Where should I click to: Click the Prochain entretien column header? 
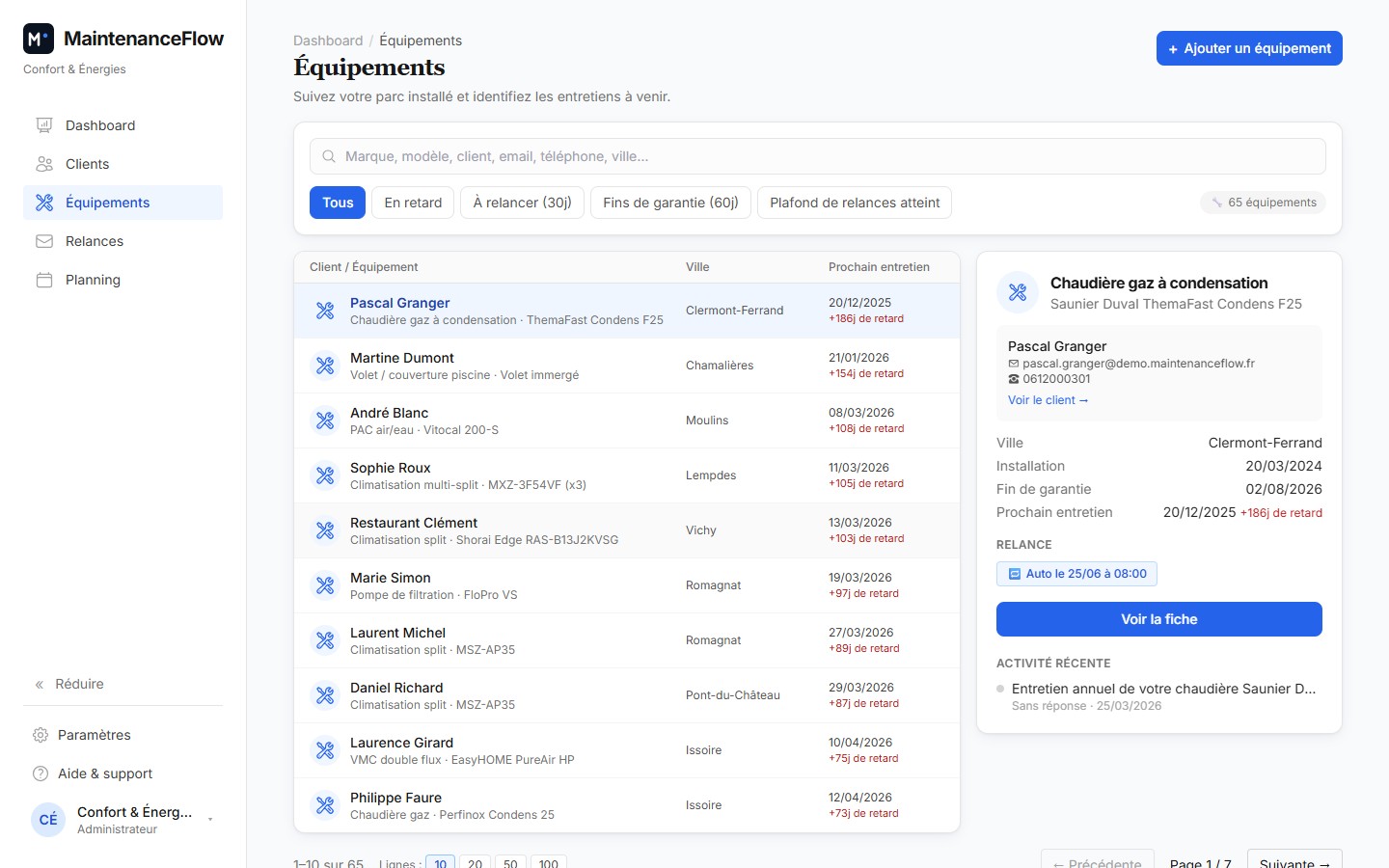click(x=879, y=267)
